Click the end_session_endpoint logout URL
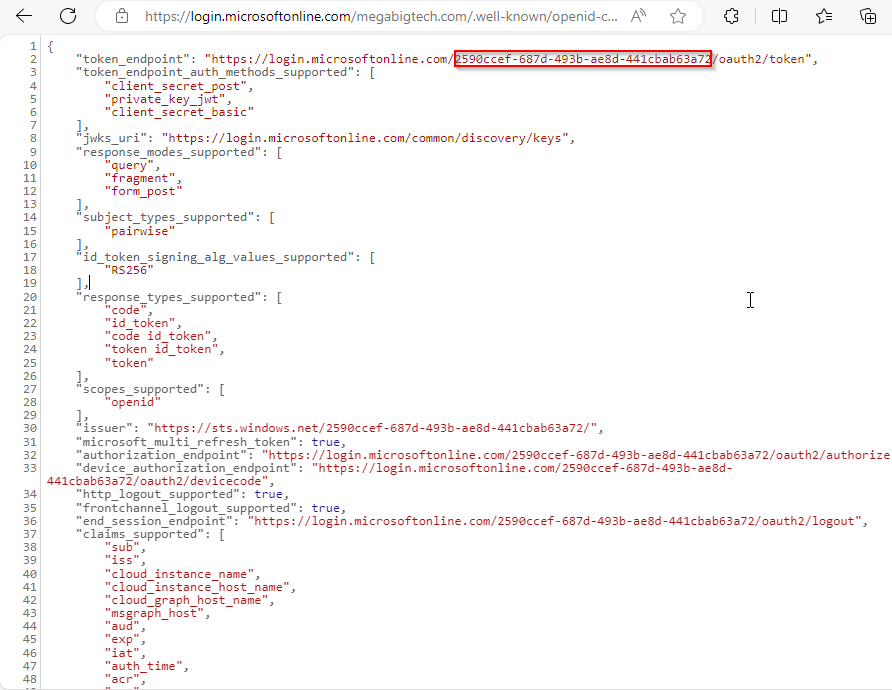 tap(554, 521)
